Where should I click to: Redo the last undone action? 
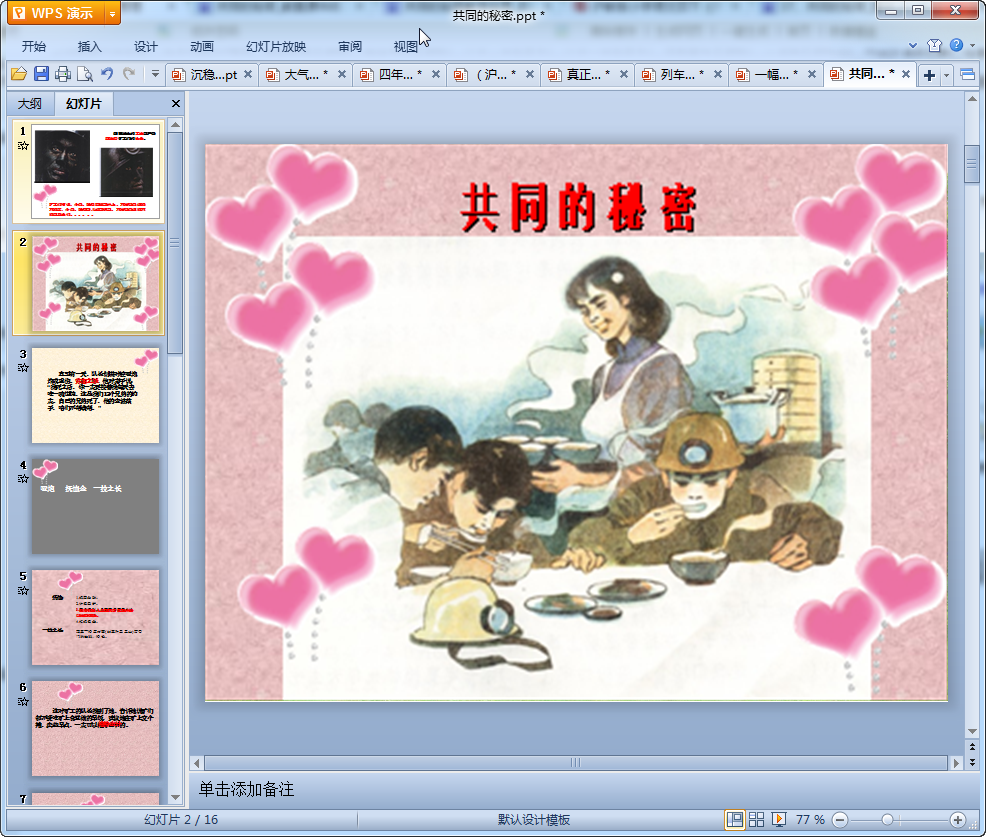tap(129, 74)
